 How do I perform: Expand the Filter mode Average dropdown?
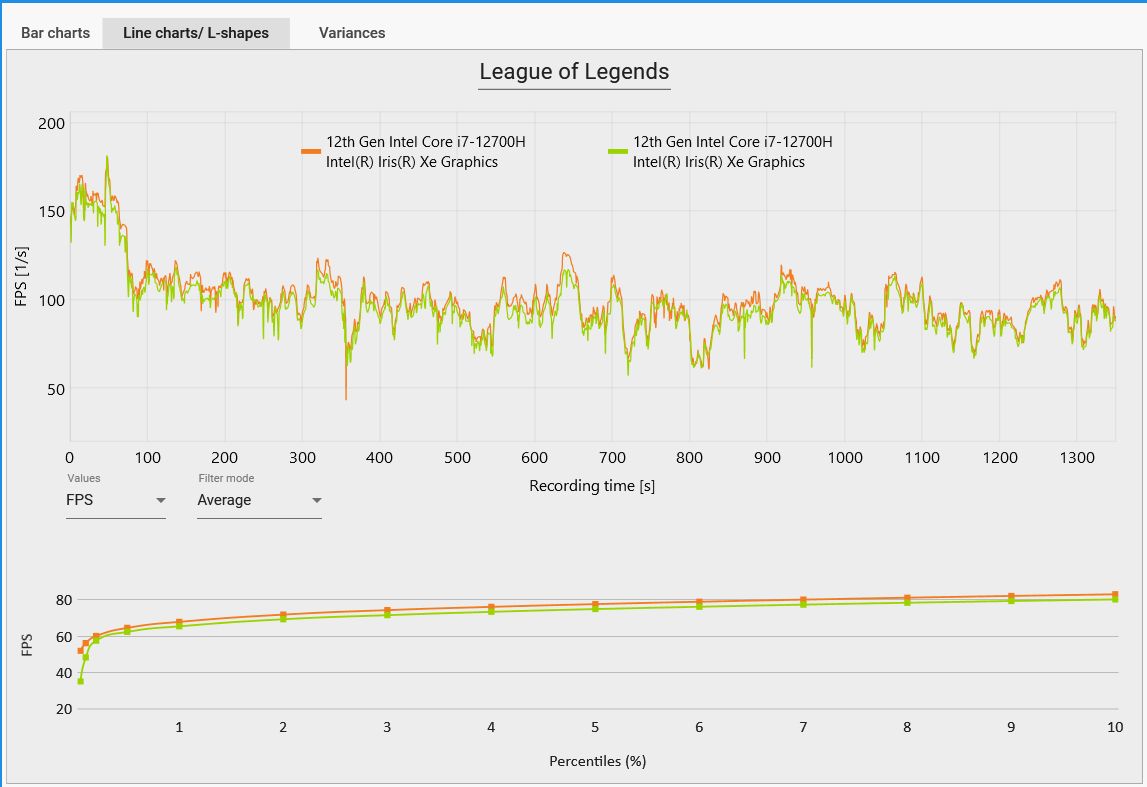(259, 500)
